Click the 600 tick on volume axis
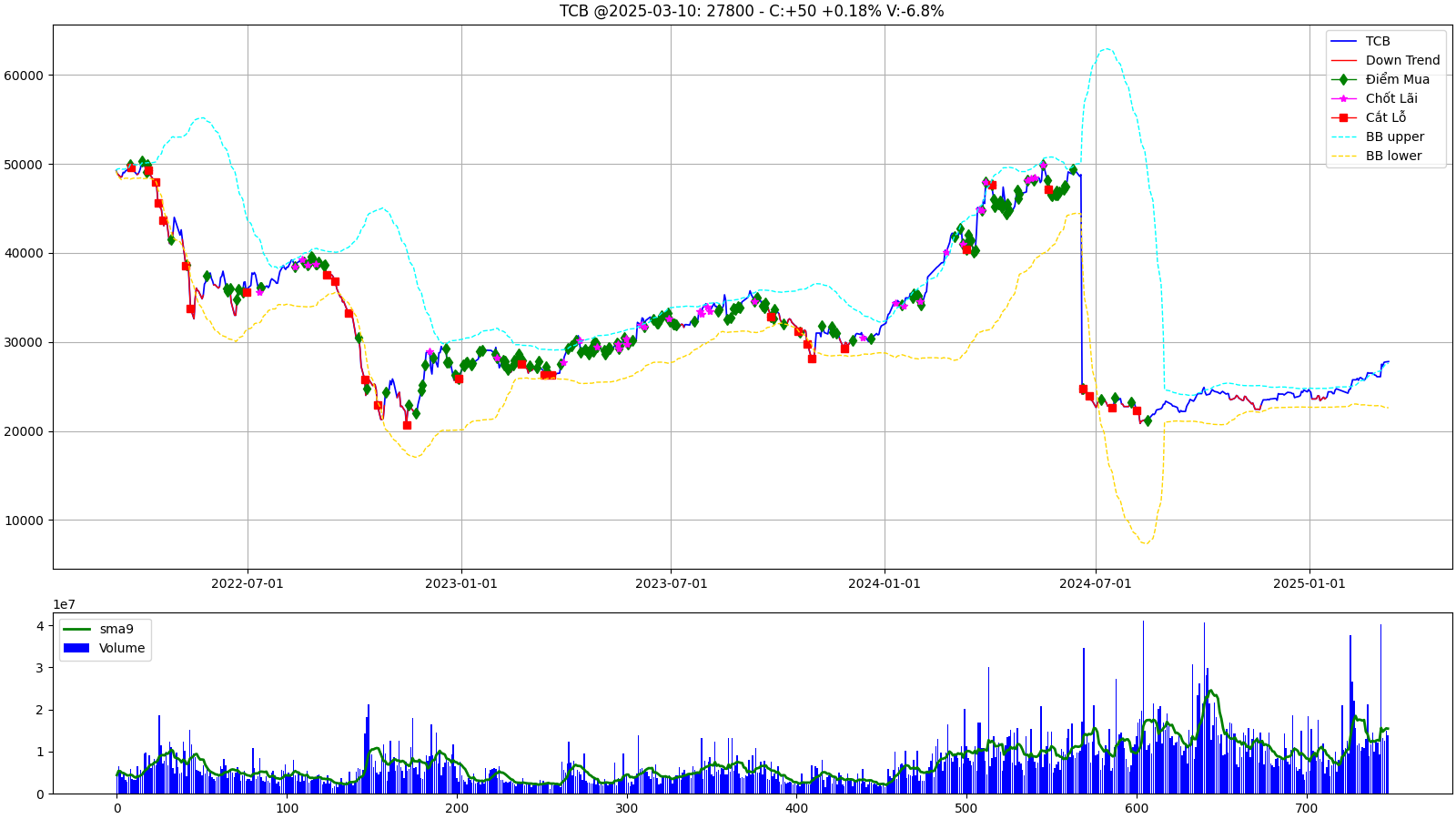 (1137, 808)
